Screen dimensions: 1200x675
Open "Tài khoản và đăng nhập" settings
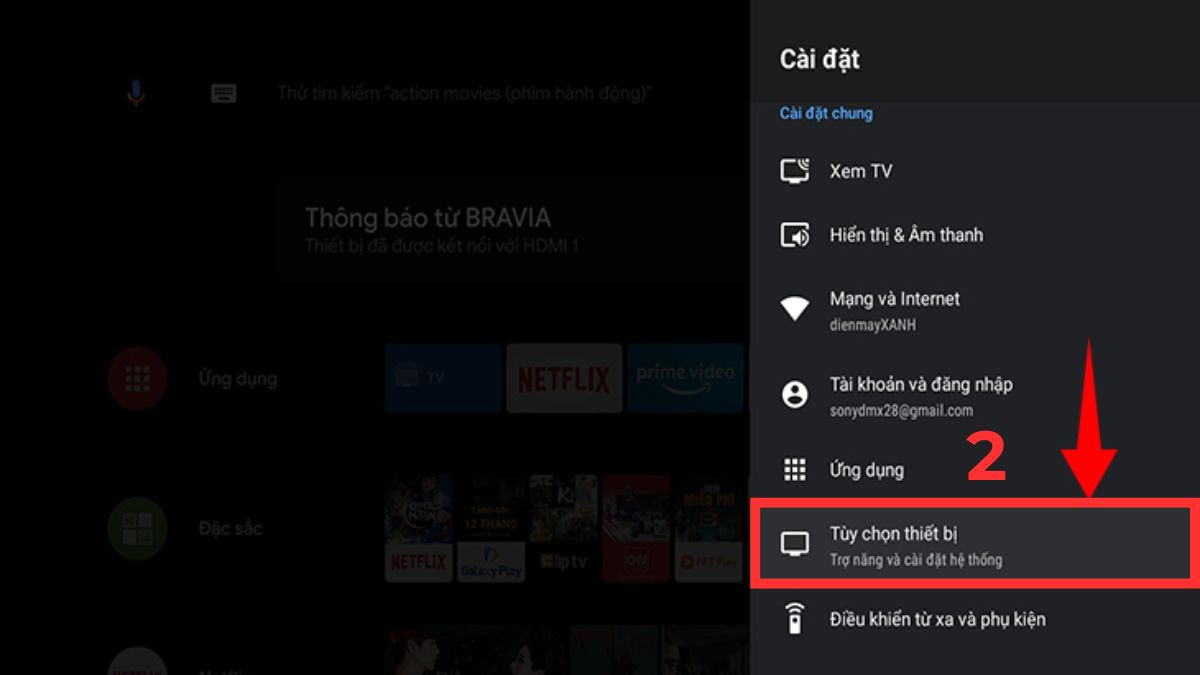pos(975,396)
